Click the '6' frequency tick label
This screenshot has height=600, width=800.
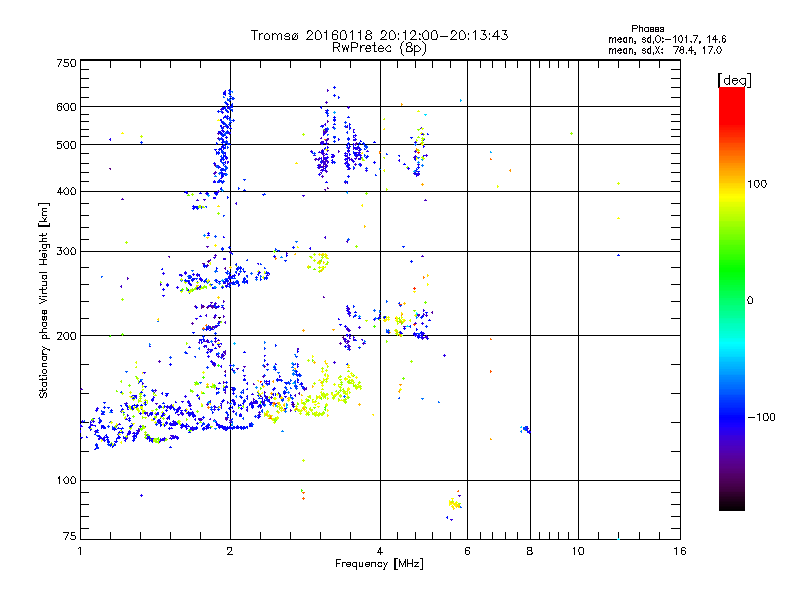(467, 551)
